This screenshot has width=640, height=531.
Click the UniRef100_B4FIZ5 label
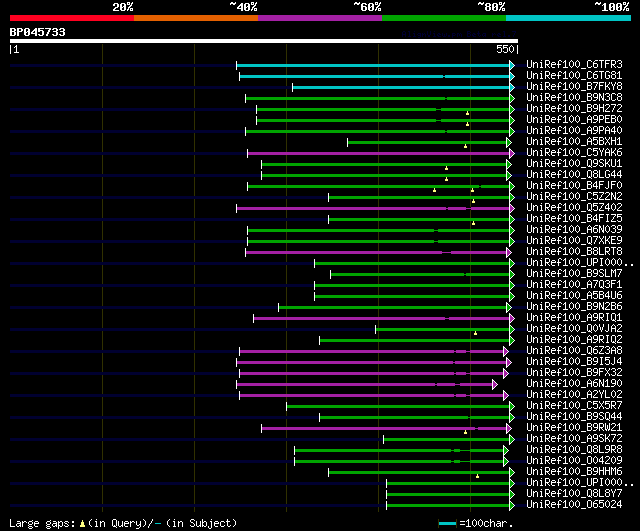point(574,219)
